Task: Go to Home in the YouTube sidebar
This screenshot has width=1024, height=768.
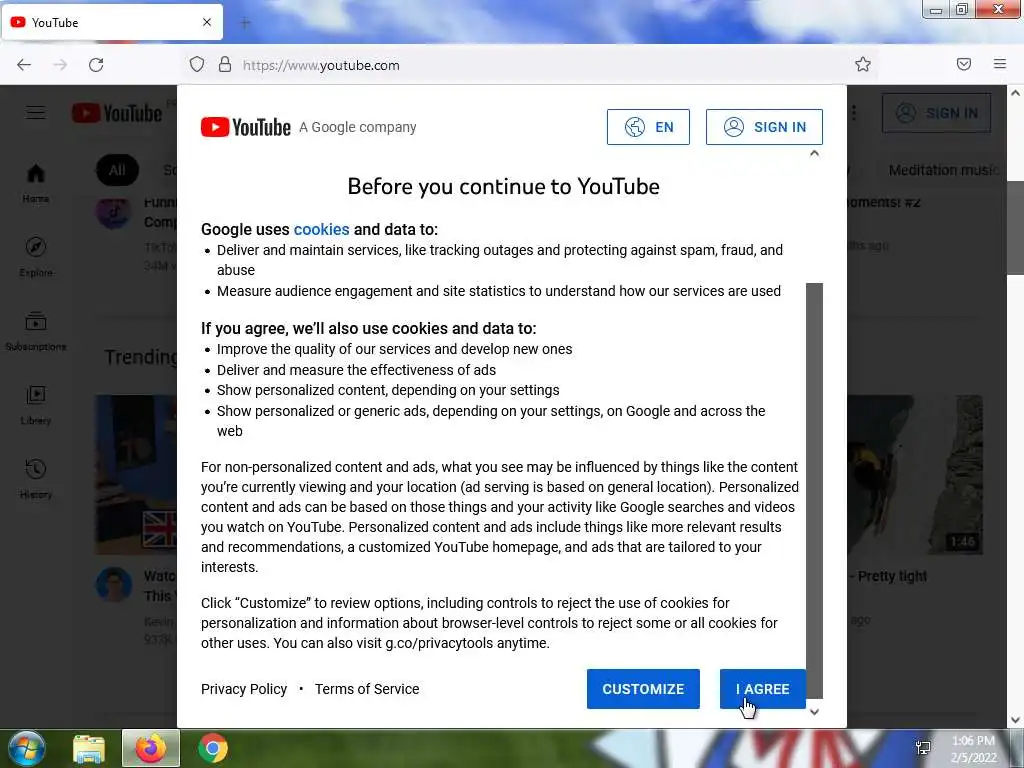Action: coord(35,183)
